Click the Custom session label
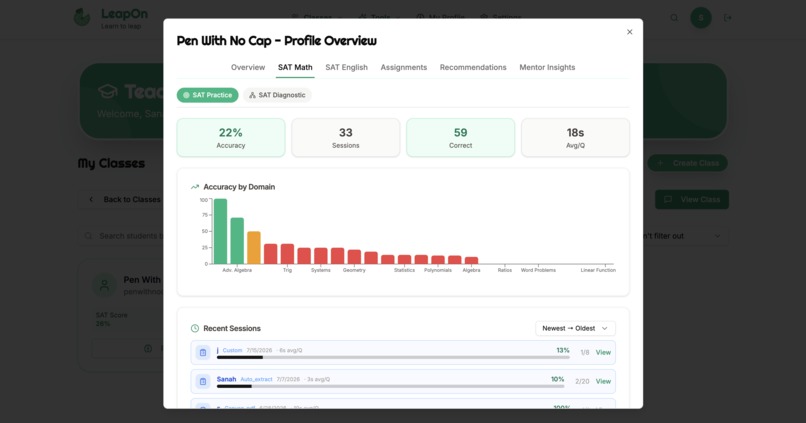 point(232,351)
